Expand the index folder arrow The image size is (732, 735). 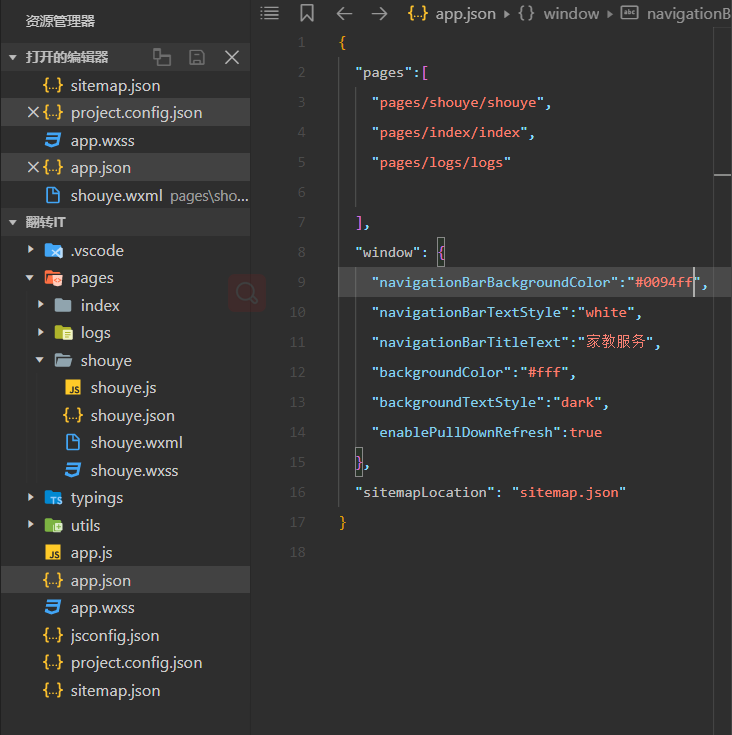[41, 305]
